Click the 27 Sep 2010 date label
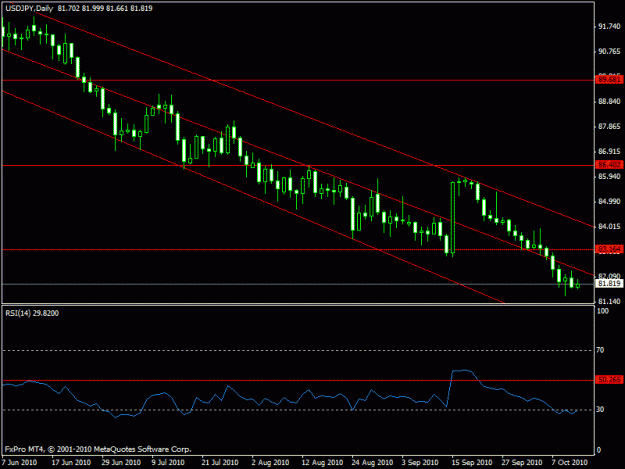This screenshot has height=469, width=625. [522, 463]
